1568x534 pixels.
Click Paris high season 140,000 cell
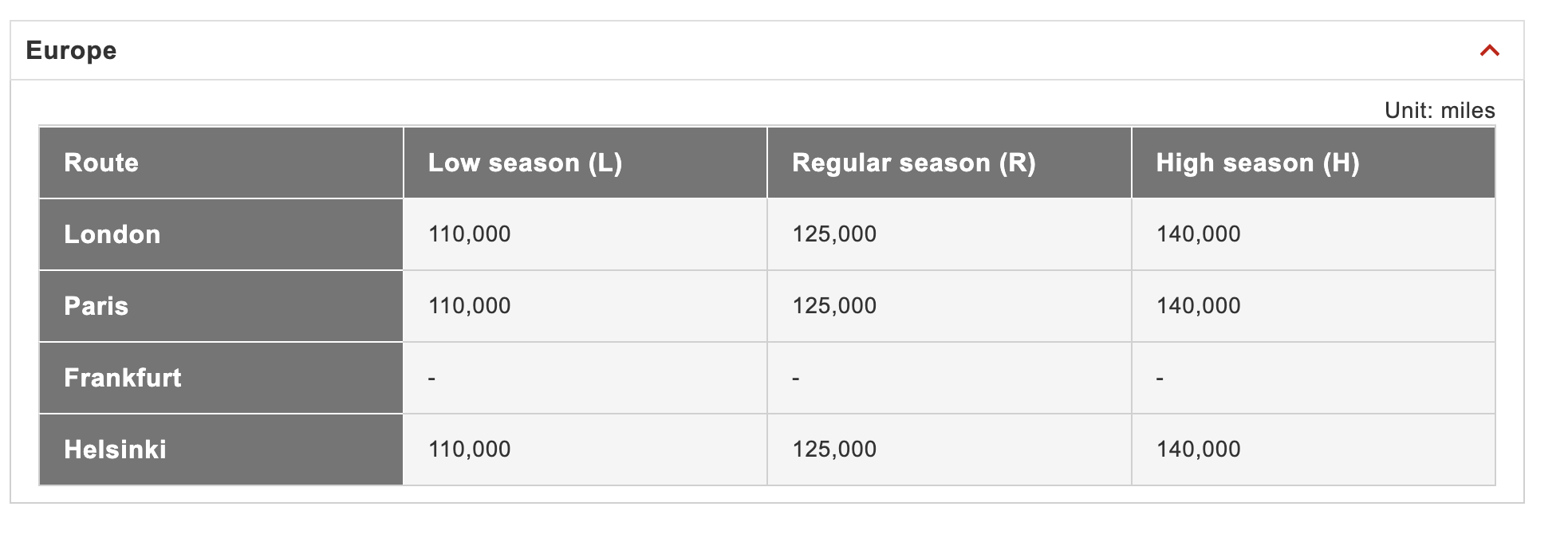point(1198,306)
